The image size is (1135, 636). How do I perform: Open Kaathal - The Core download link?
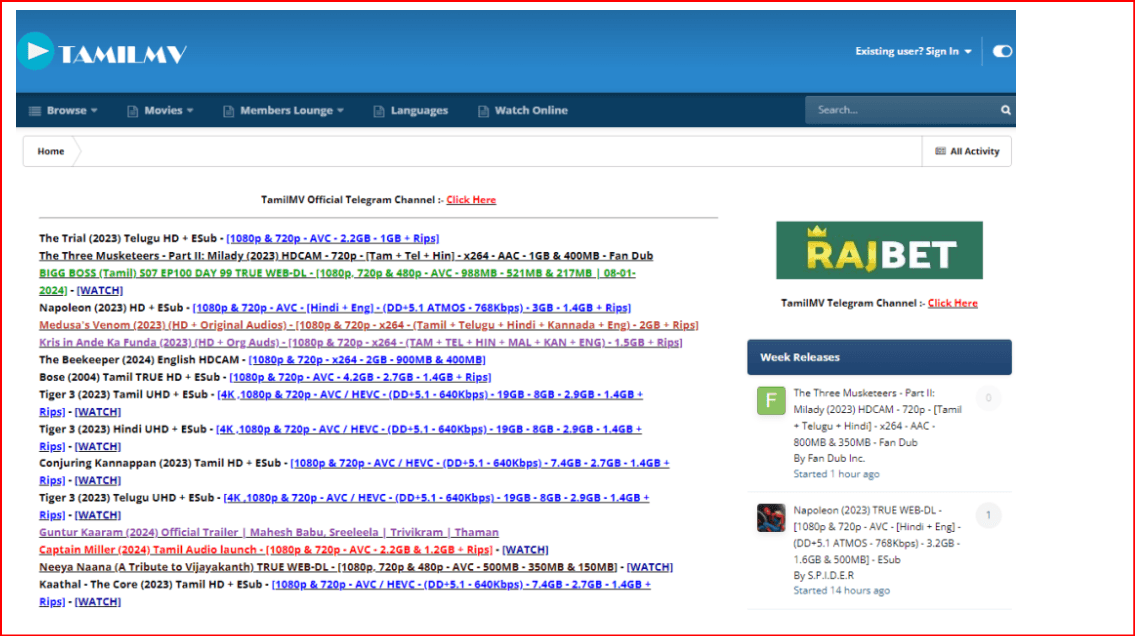461,585
